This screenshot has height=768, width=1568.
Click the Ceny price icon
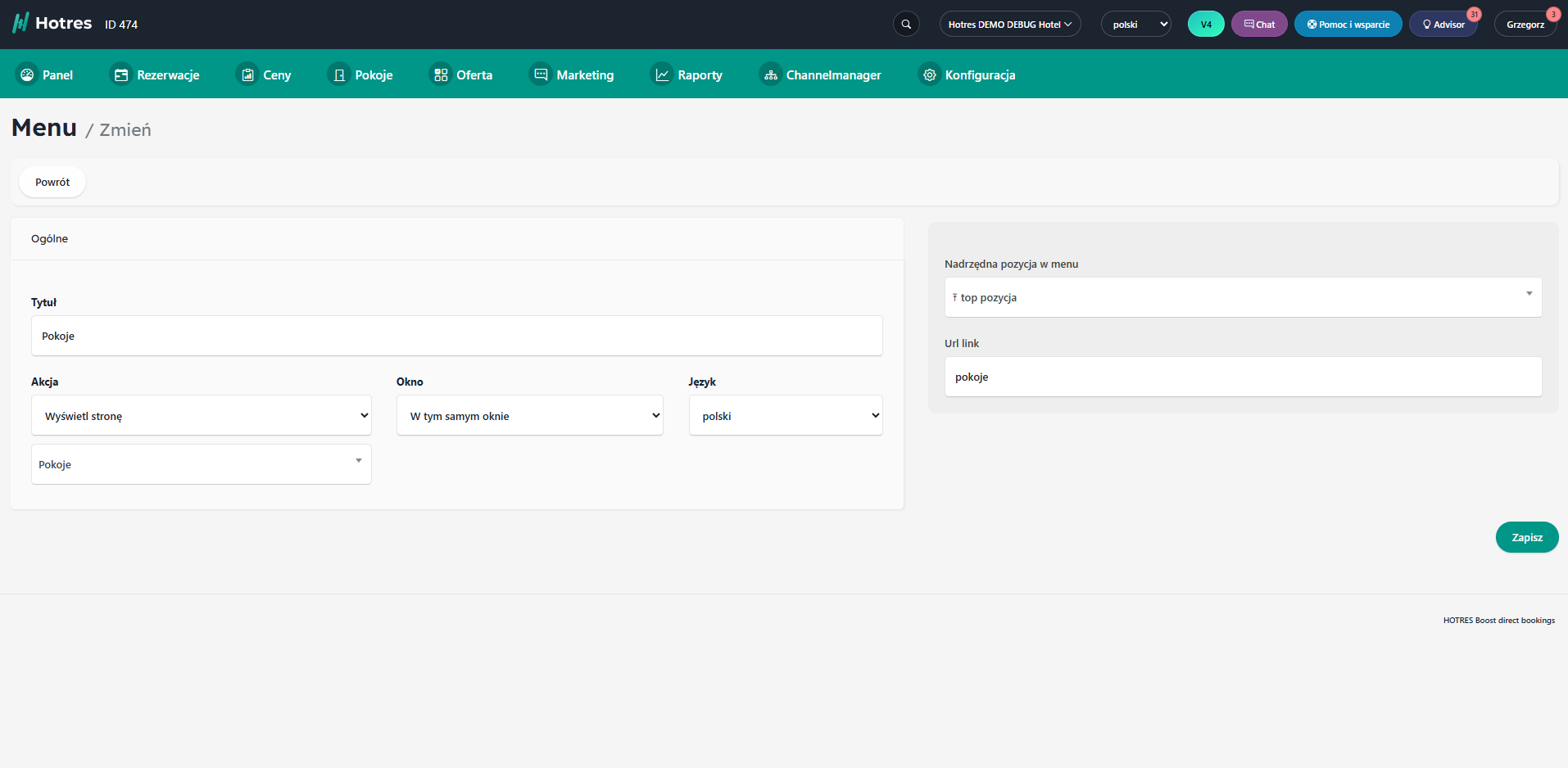[x=247, y=75]
